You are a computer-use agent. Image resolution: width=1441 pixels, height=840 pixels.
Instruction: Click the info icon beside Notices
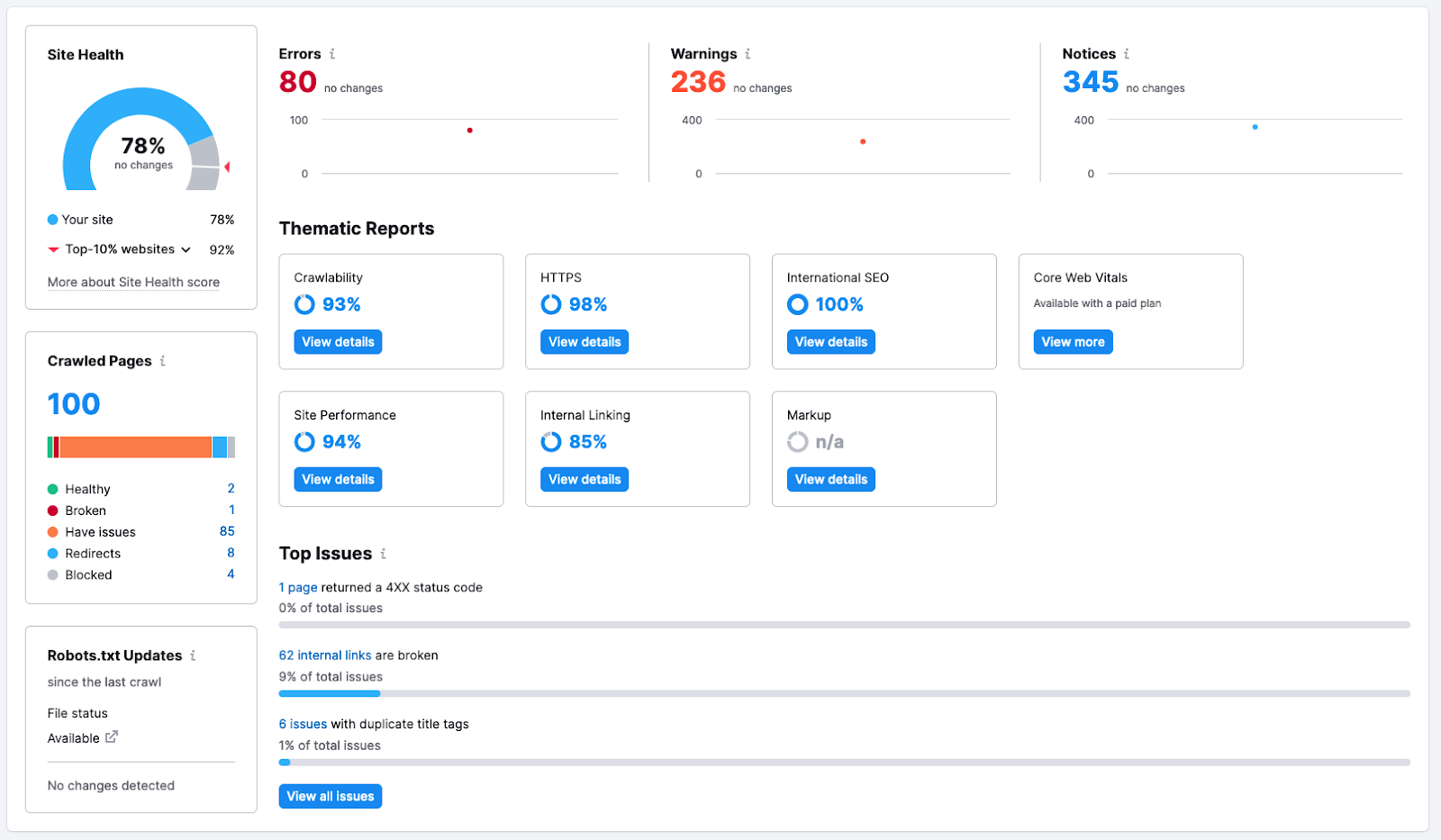coord(1127,54)
